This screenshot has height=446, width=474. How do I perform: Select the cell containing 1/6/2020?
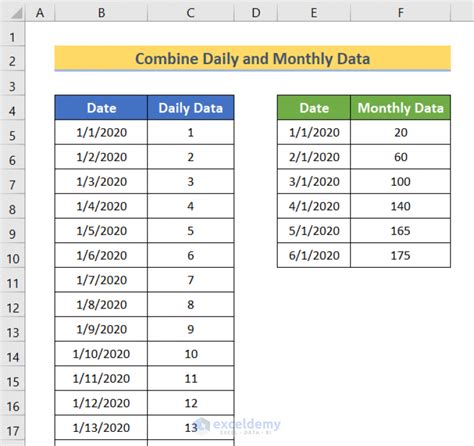pyautogui.click(x=101, y=256)
